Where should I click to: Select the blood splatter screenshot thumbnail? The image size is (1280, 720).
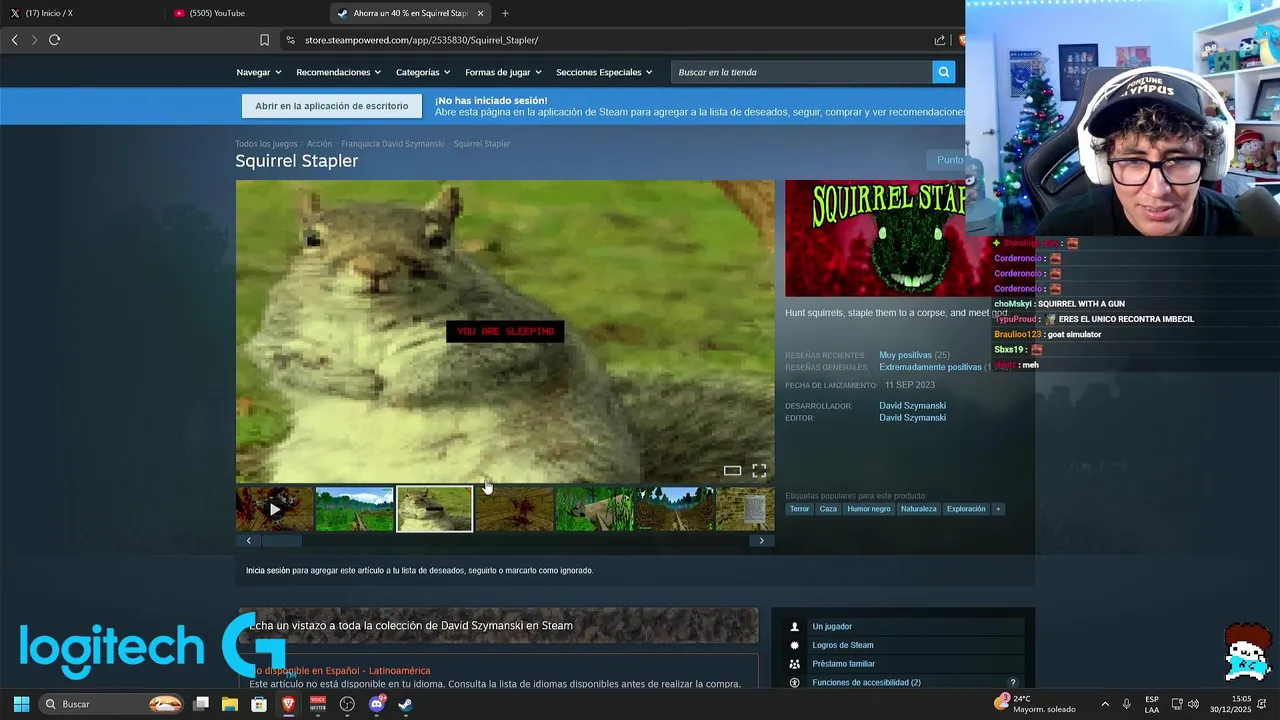tap(514, 509)
